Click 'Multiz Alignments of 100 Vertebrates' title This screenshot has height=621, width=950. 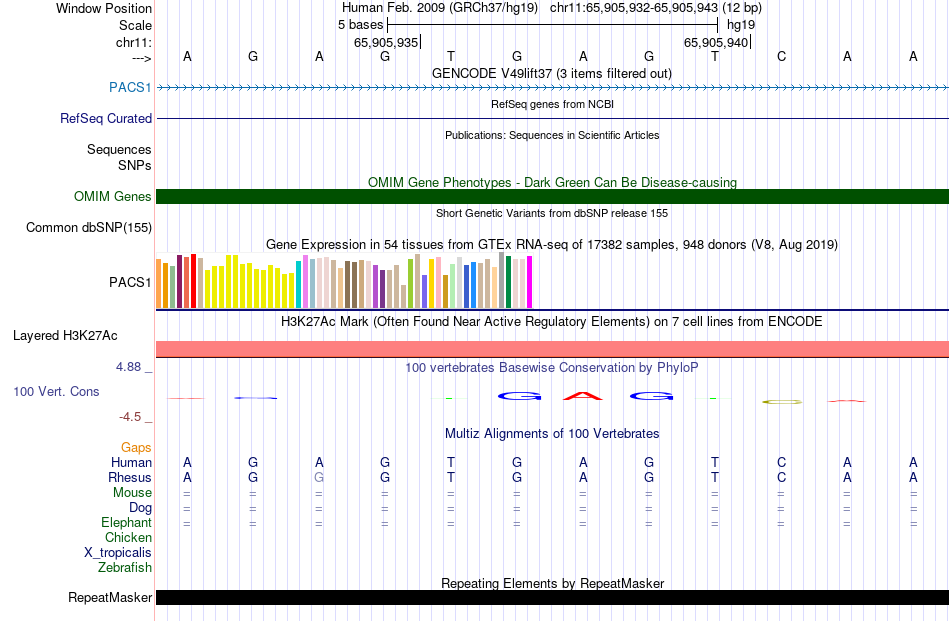click(552, 434)
